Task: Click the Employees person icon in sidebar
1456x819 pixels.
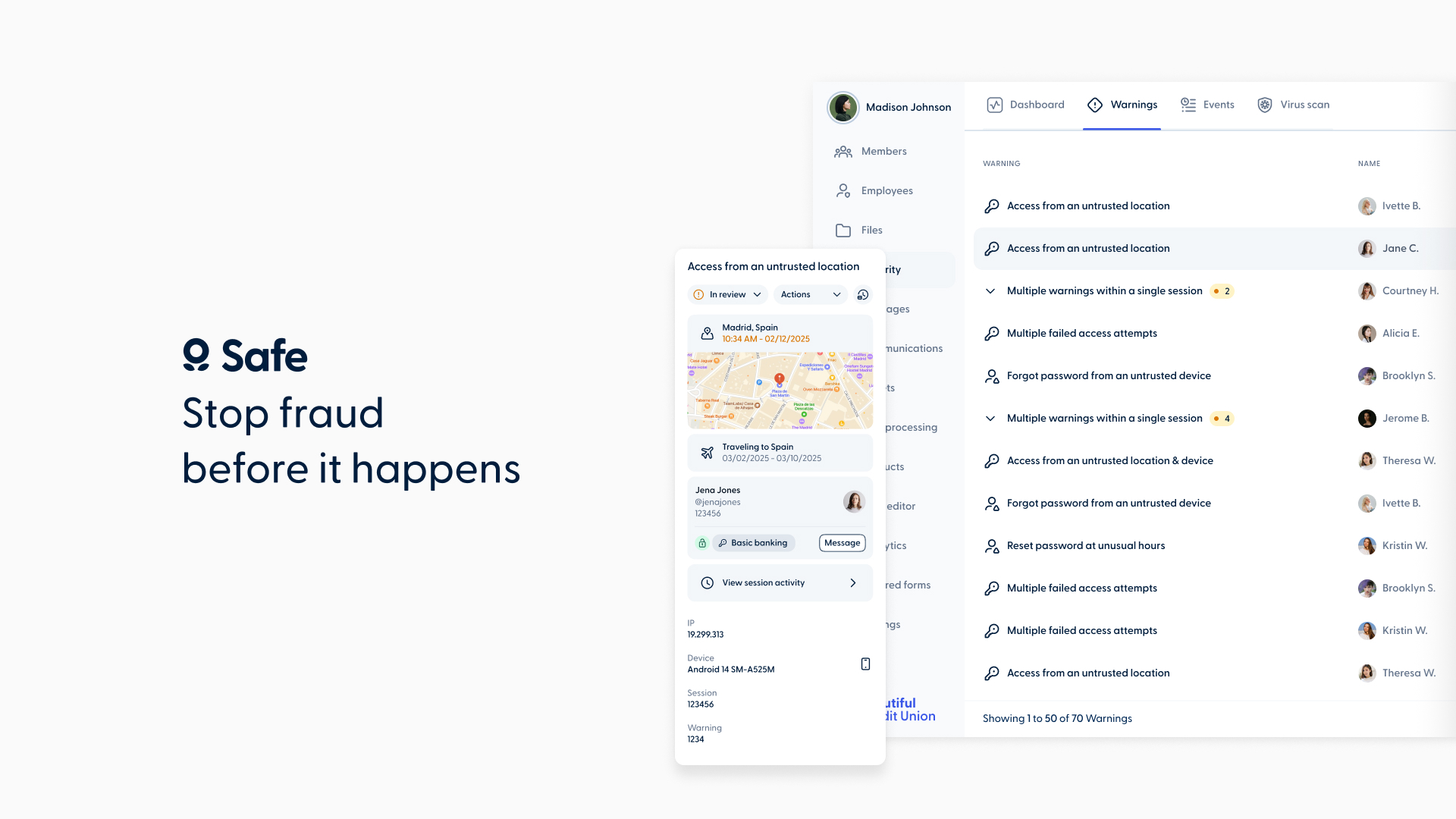Action: 843,191
